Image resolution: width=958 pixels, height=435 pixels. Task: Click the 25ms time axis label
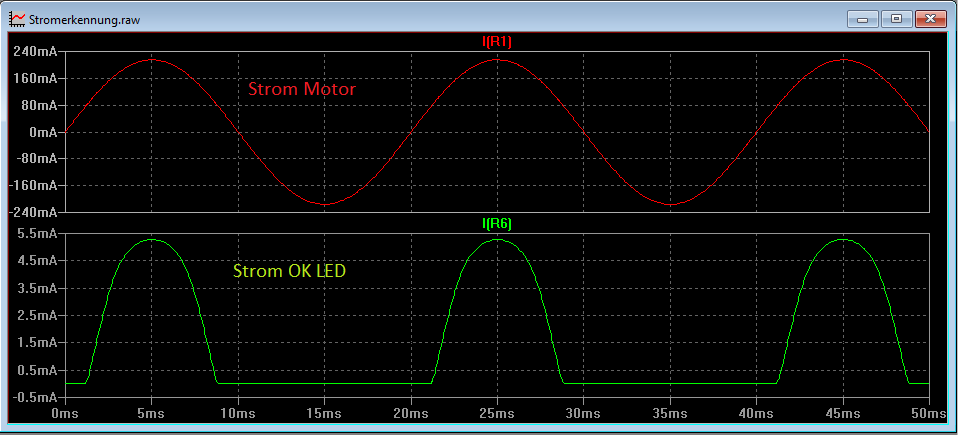click(x=497, y=412)
